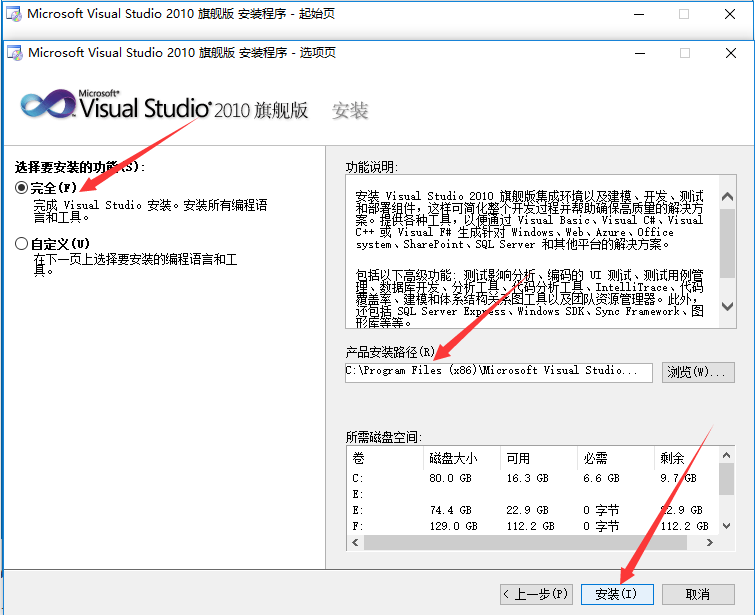Screen dimensions: 755x615
Task: Click down arrow of feature description scrollbar
Action: (x=728, y=306)
